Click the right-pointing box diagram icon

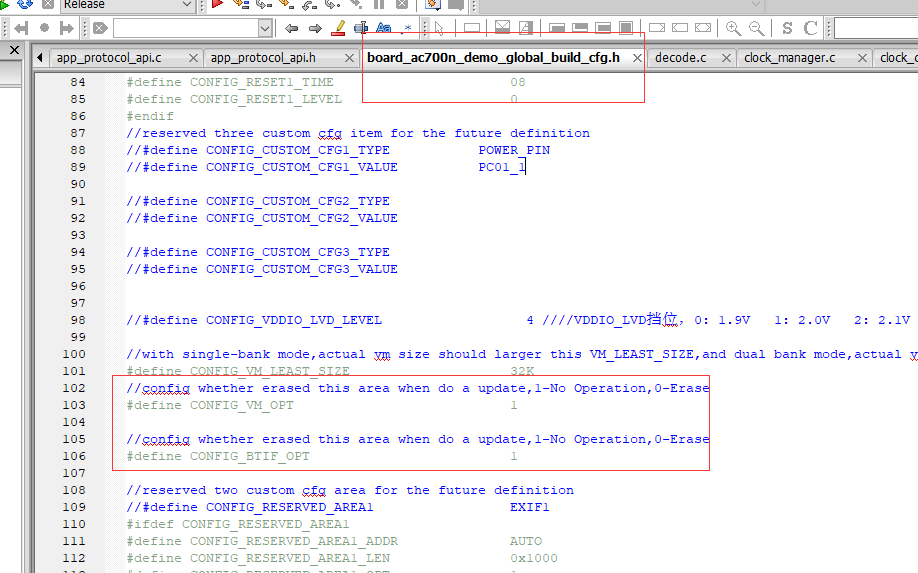click(657, 28)
